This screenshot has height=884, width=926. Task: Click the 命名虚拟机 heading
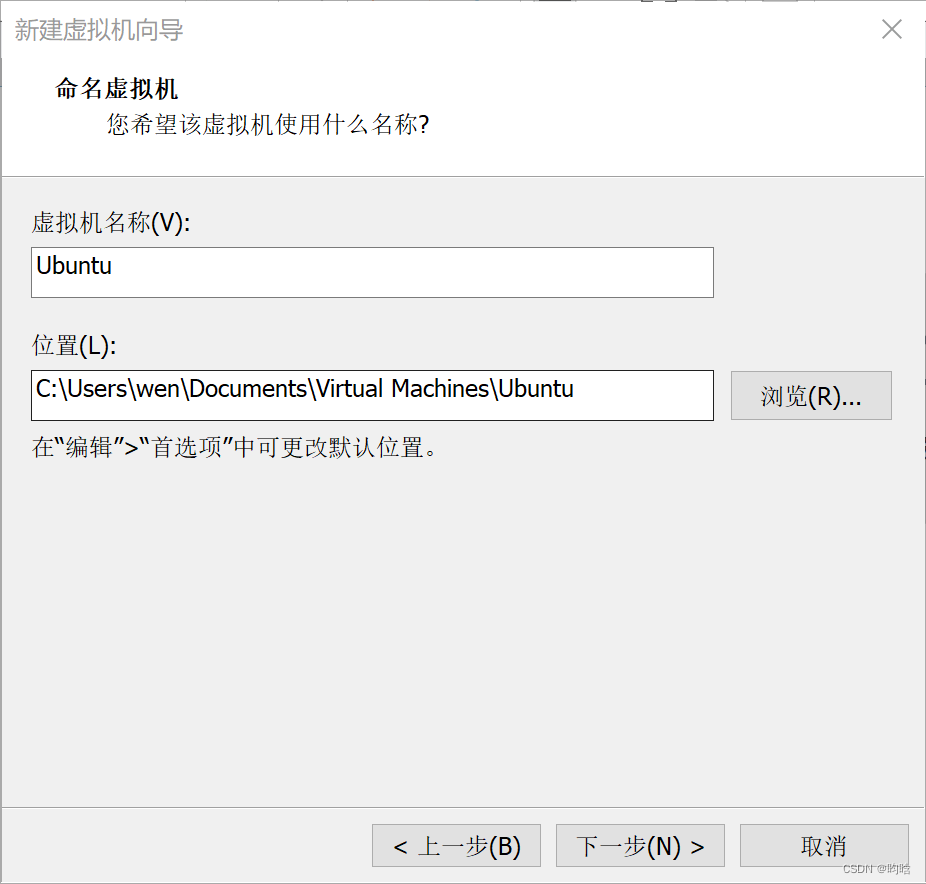tap(117, 89)
